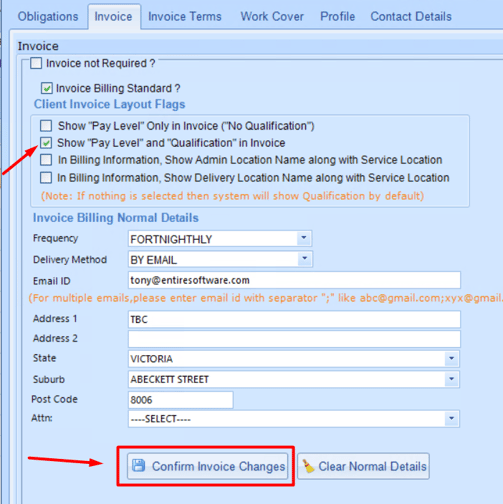
Task: Tick the Invoice not Required checkbox
Action: (36, 63)
